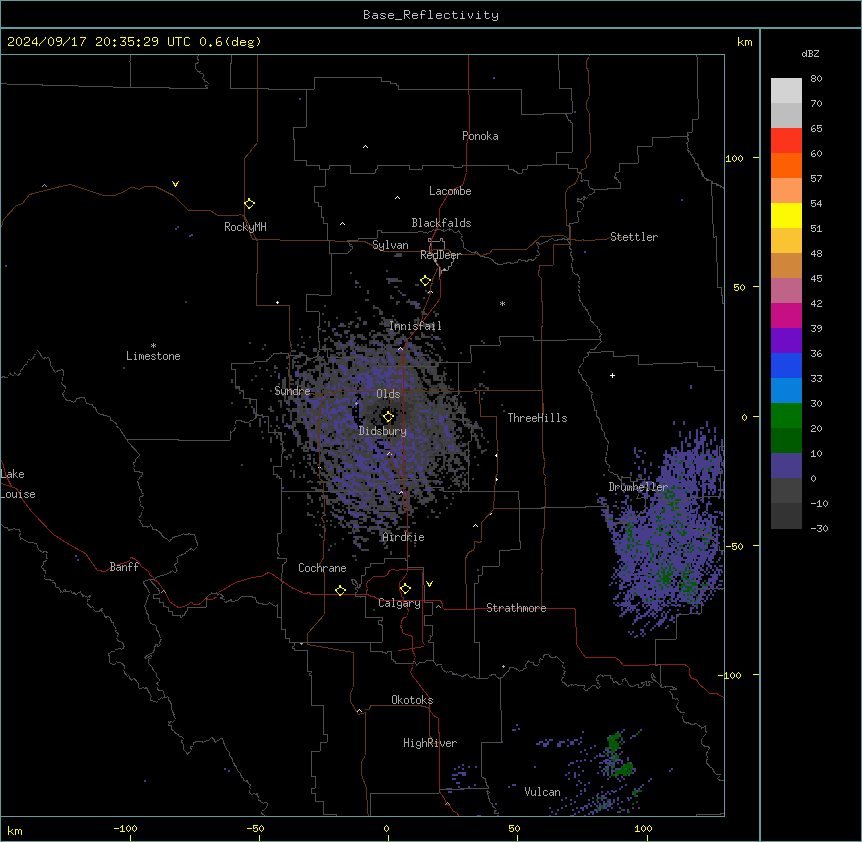Screen dimensions: 862x842
Task: Click the Airdrie city label
Action: [404, 538]
